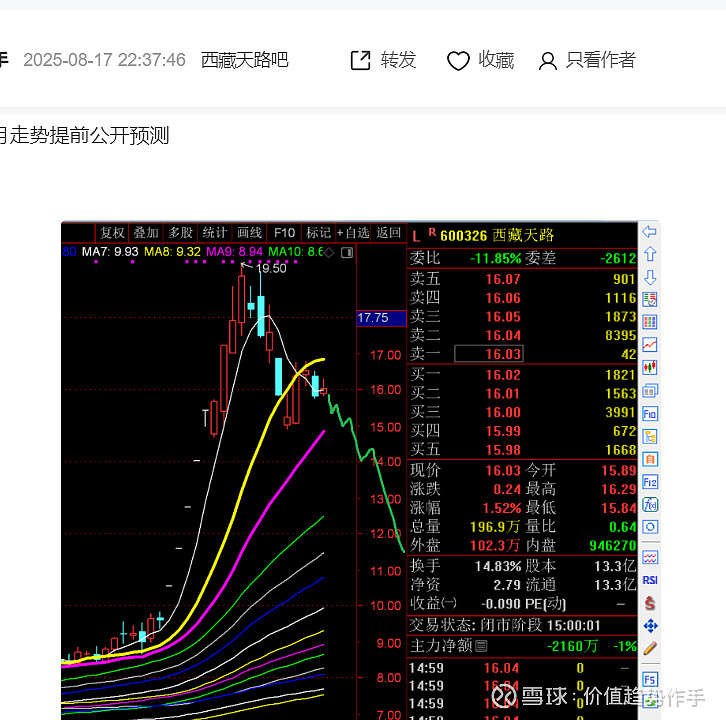Screen dimensions: 726x720
Task: Click the person icon beside 只看作者
Action: [548, 61]
